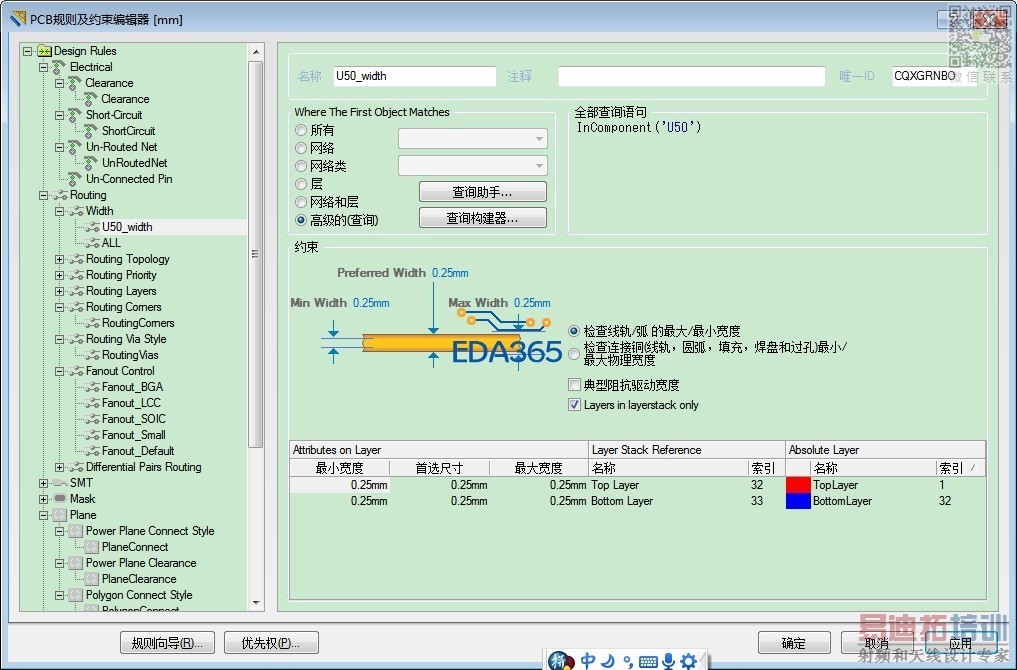This screenshot has height=670, width=1017.
Task: Select Un-Routed Net tree item
Action: [x=121, y=147]
